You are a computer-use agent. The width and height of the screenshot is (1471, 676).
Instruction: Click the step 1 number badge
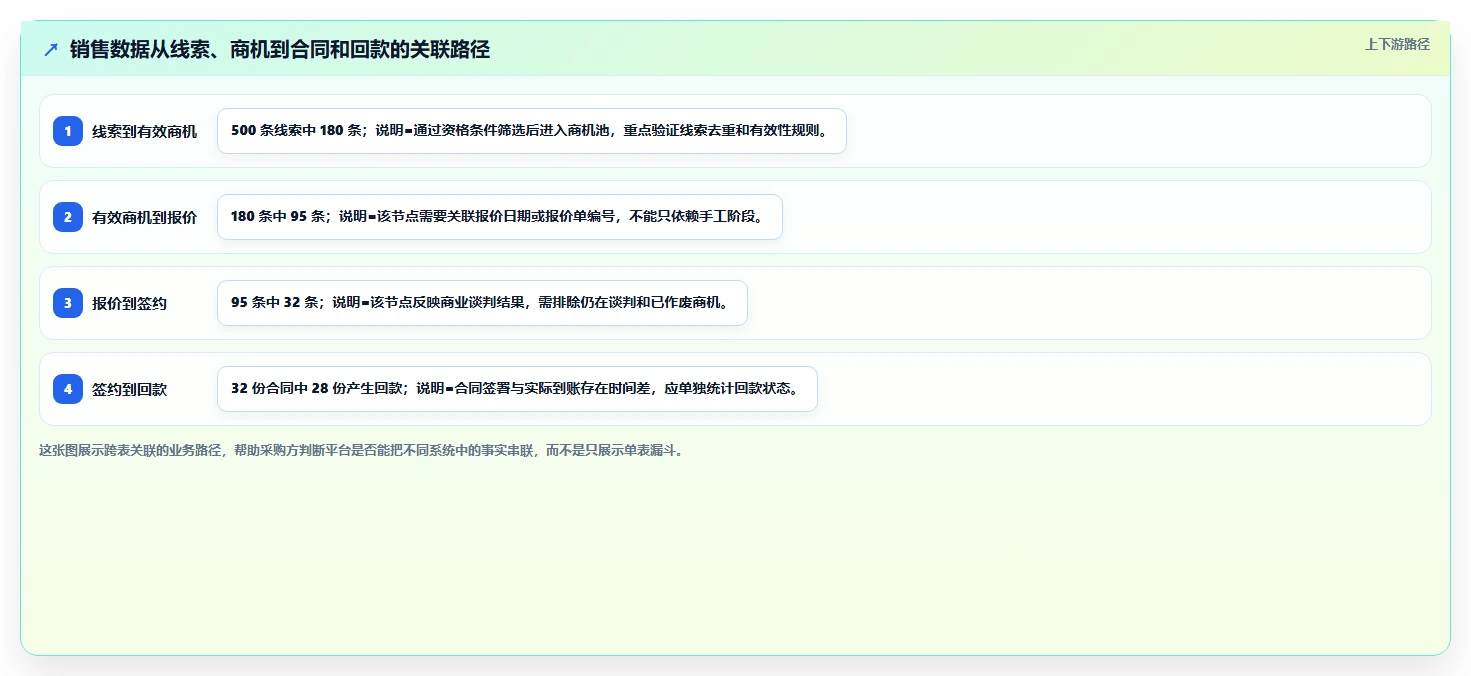tap(68, 131)
